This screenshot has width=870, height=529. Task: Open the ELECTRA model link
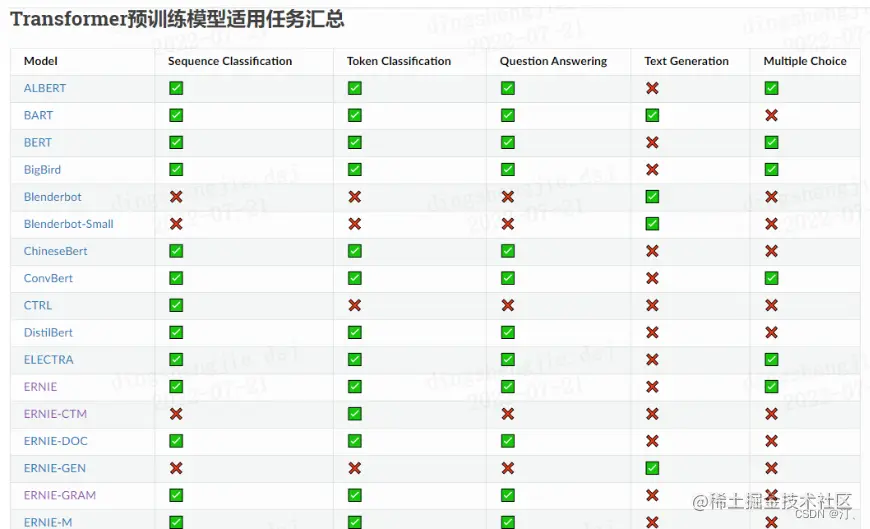(48, 360)
